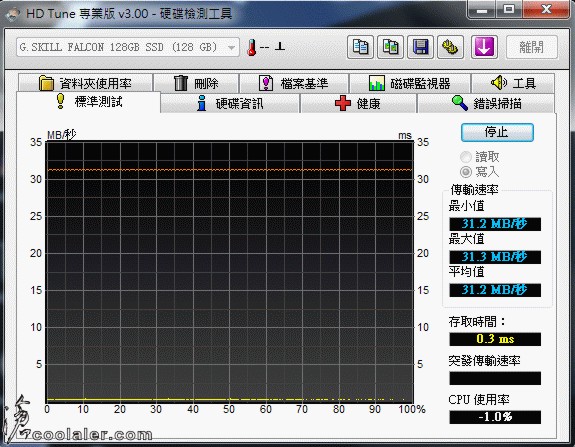Click the blue info icon on 硬碟資訊 tab

pos(201,103)
